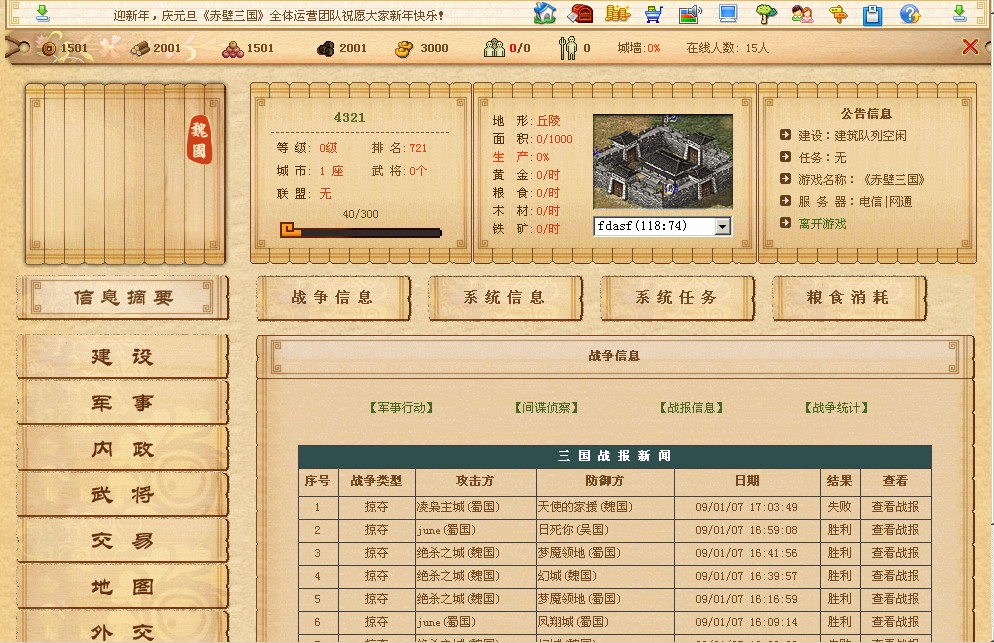Open the 粮食消耗 tab
994x643 pixels.
click(x=847, y=298)
